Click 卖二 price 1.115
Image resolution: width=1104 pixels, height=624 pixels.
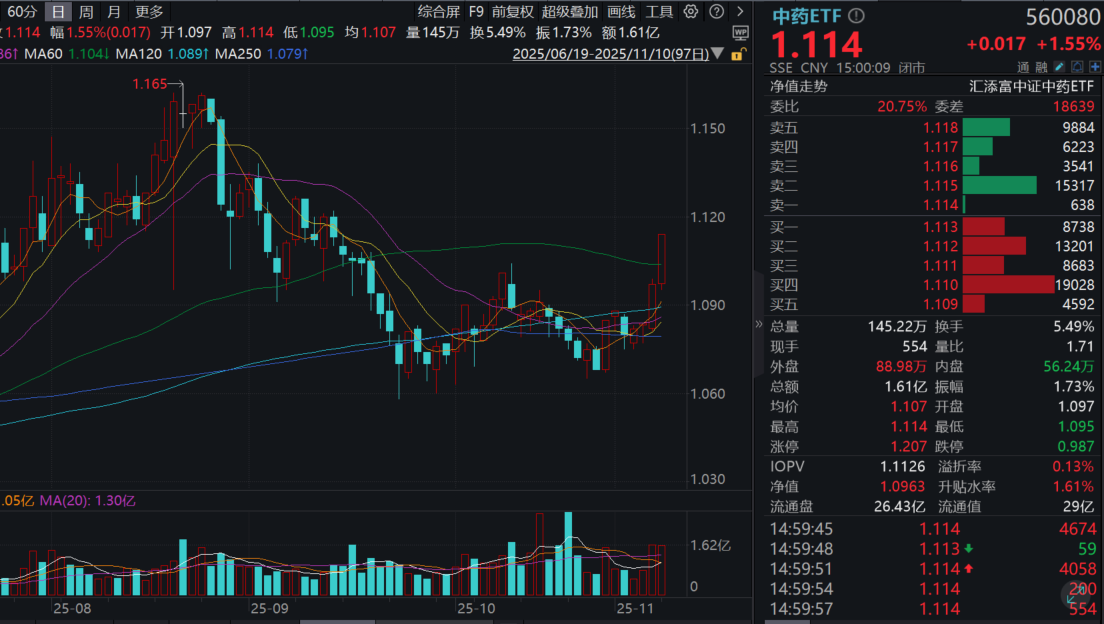pyautogui.click(x=941, y=185)
